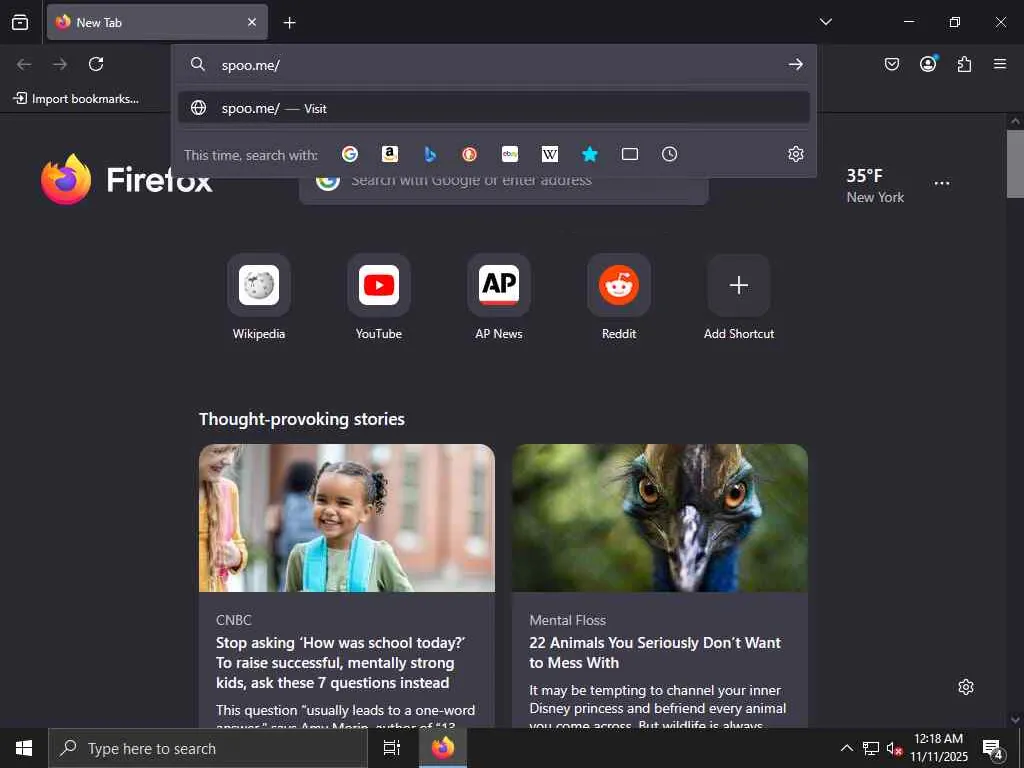This screenshot has height=768, width=1024.
Task: Click the page vertical scrollbar thumb
Action: 1015,163
